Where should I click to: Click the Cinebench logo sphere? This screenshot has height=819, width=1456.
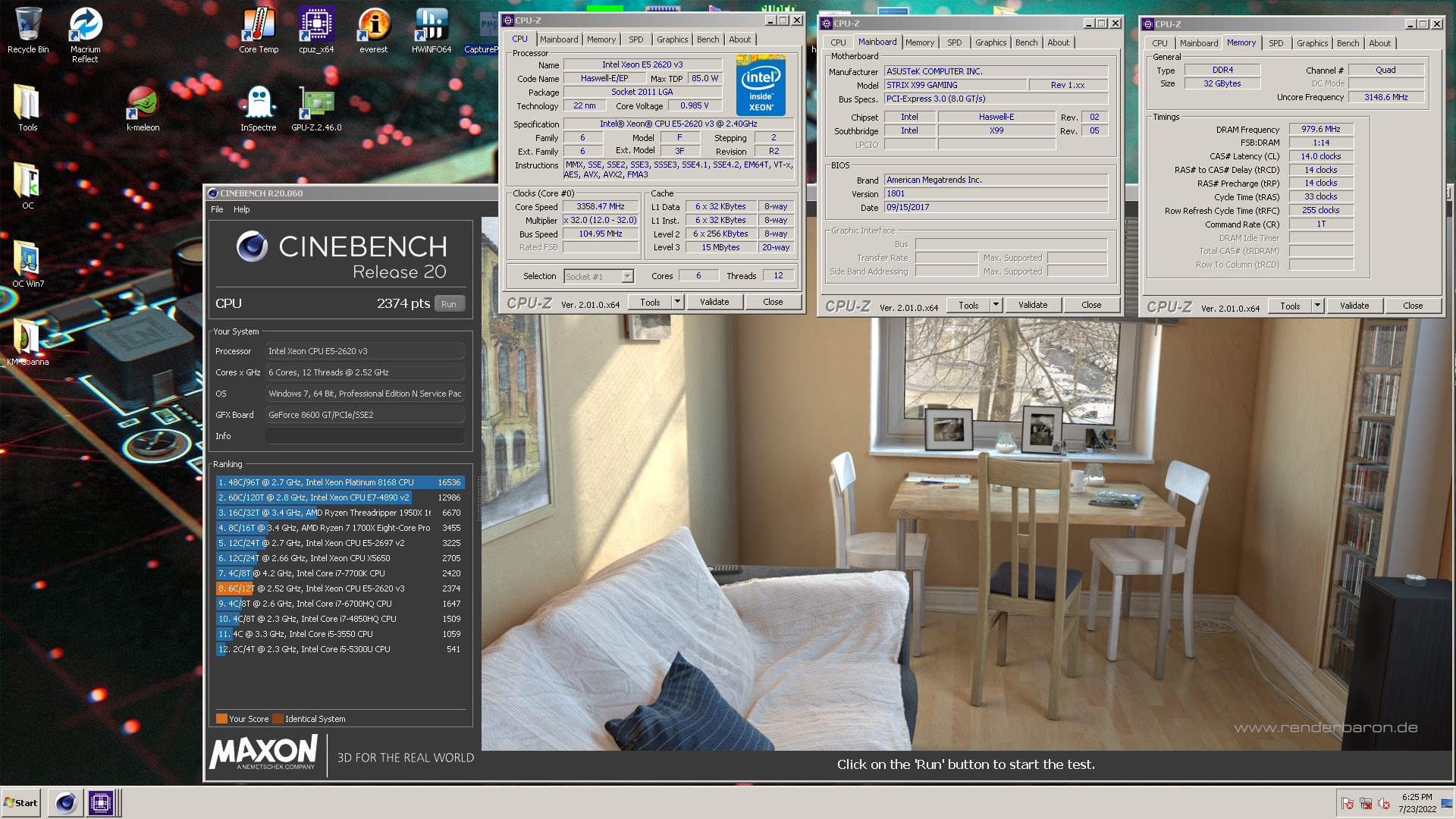tap(252, 246)
